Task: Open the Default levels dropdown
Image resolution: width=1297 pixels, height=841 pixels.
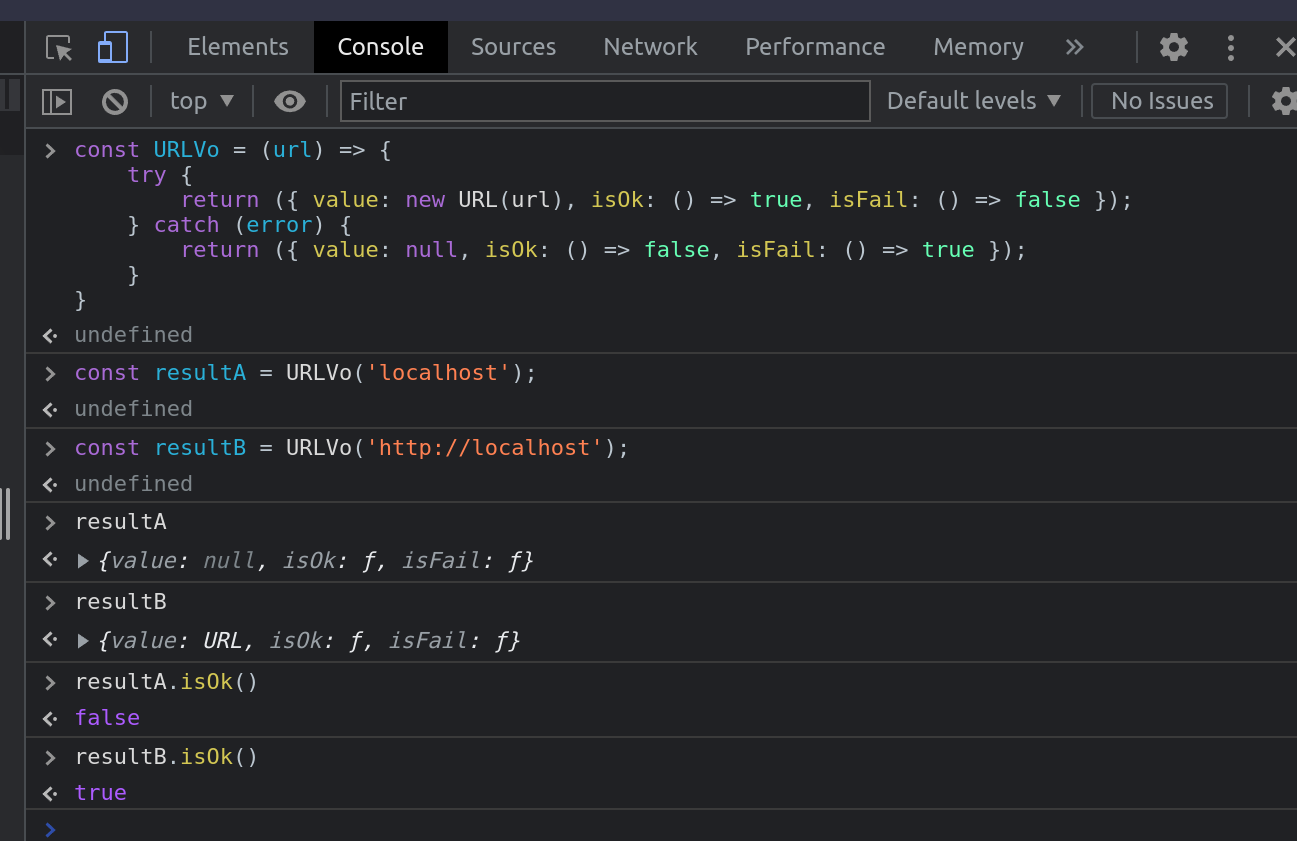Action: pyautogui.click(x=972, y=100)
